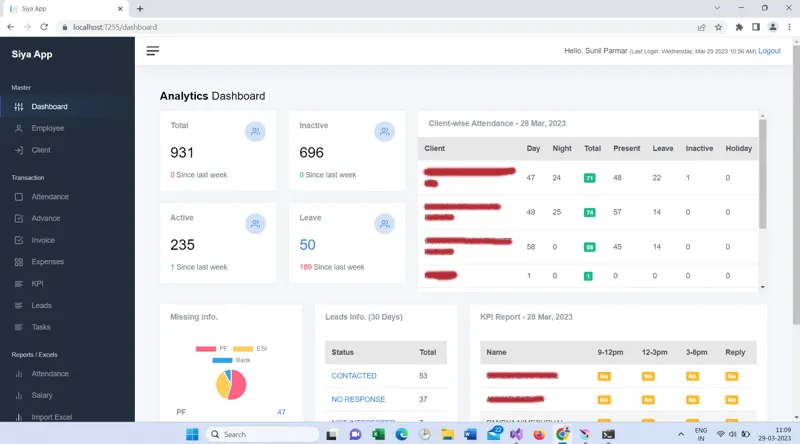Click the Expenses grid icon
The image size is (800, 444).
(x=19, y=262)
